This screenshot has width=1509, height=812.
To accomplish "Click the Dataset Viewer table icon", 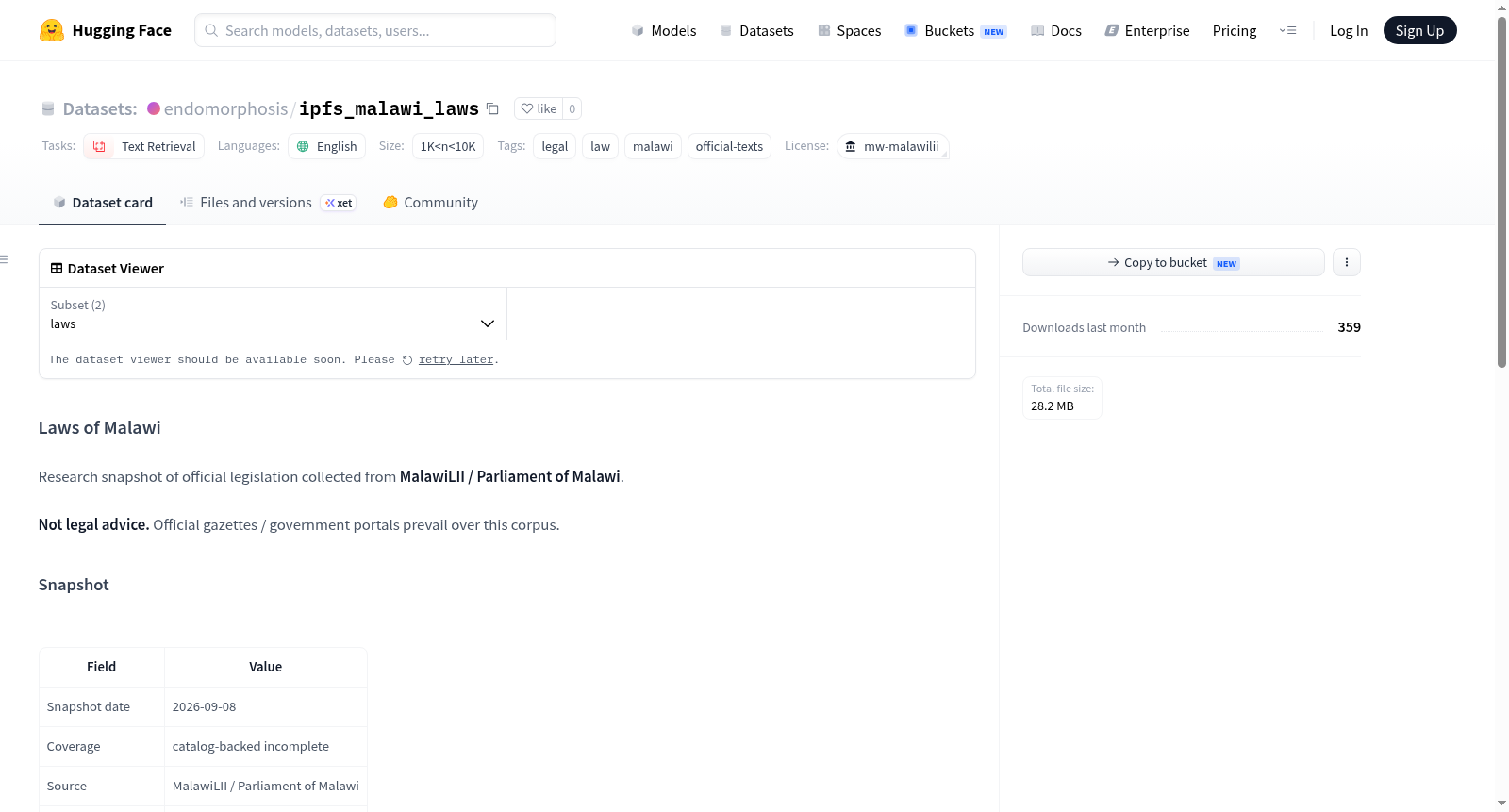I will pos(57,268).
